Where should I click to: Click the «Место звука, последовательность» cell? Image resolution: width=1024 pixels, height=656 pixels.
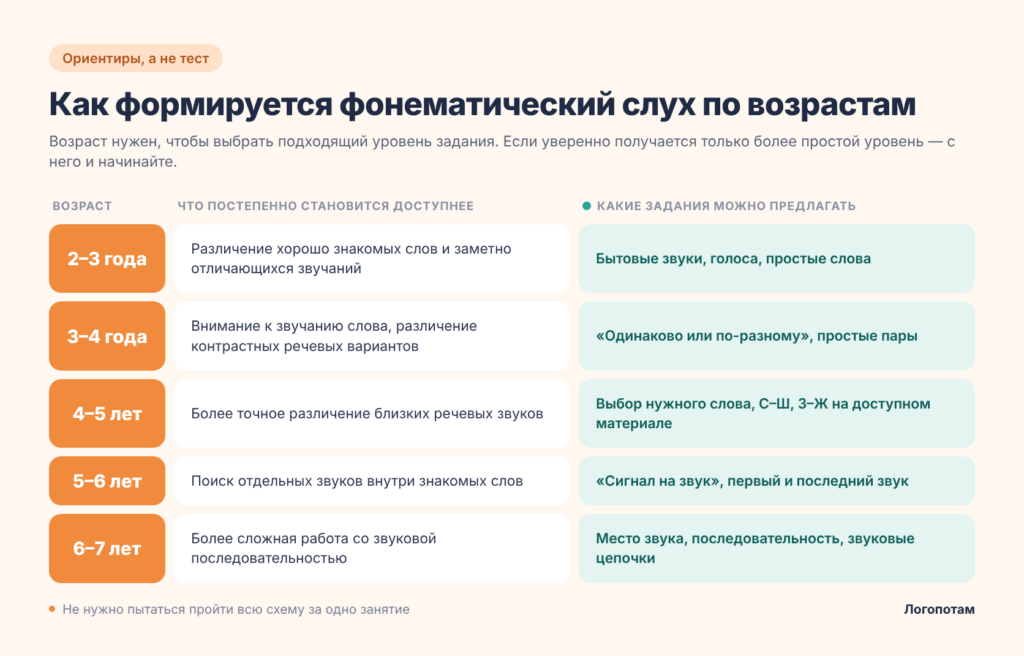776,548
